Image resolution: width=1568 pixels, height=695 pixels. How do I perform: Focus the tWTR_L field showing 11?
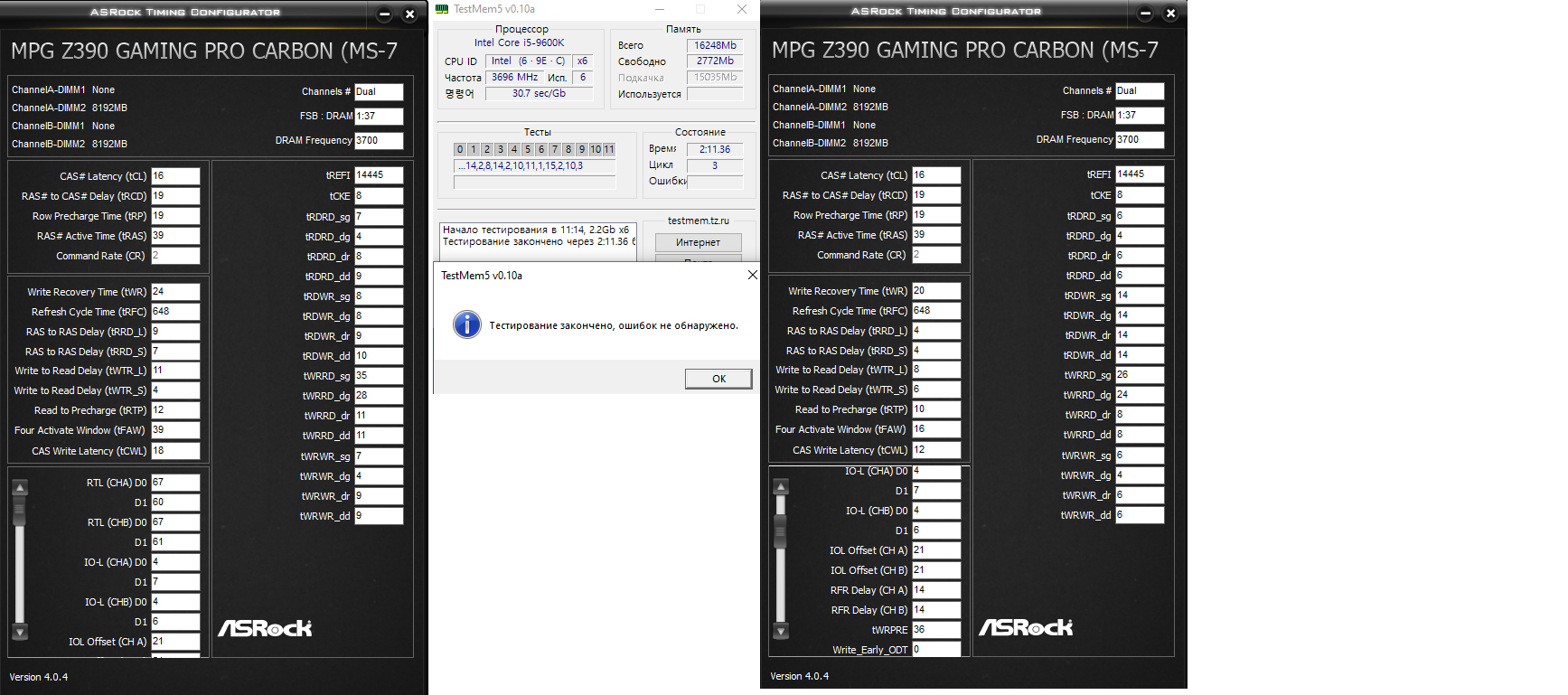point(175,371)
